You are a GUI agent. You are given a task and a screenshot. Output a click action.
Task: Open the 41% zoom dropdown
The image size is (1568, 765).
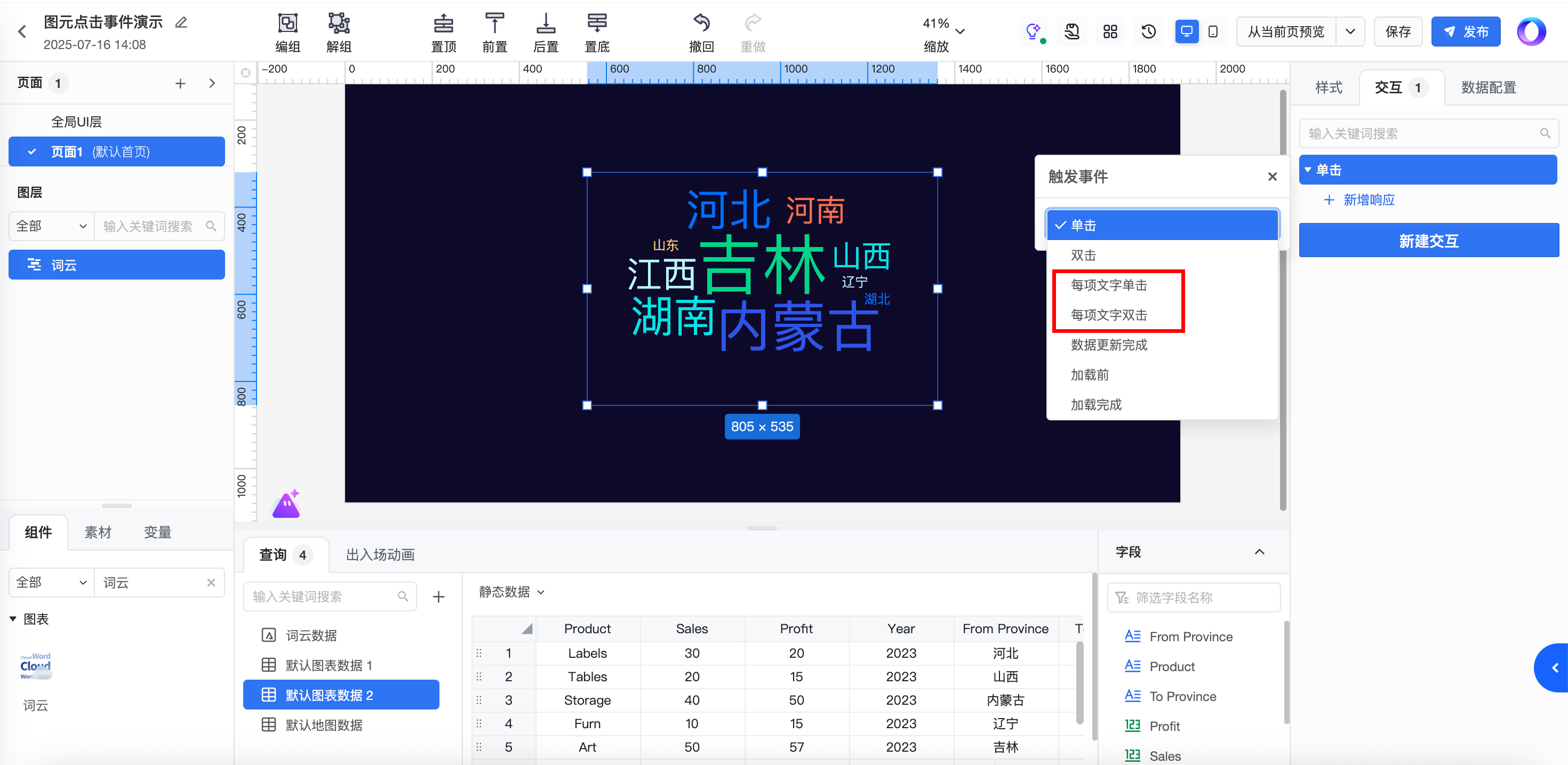pos(960,31)
